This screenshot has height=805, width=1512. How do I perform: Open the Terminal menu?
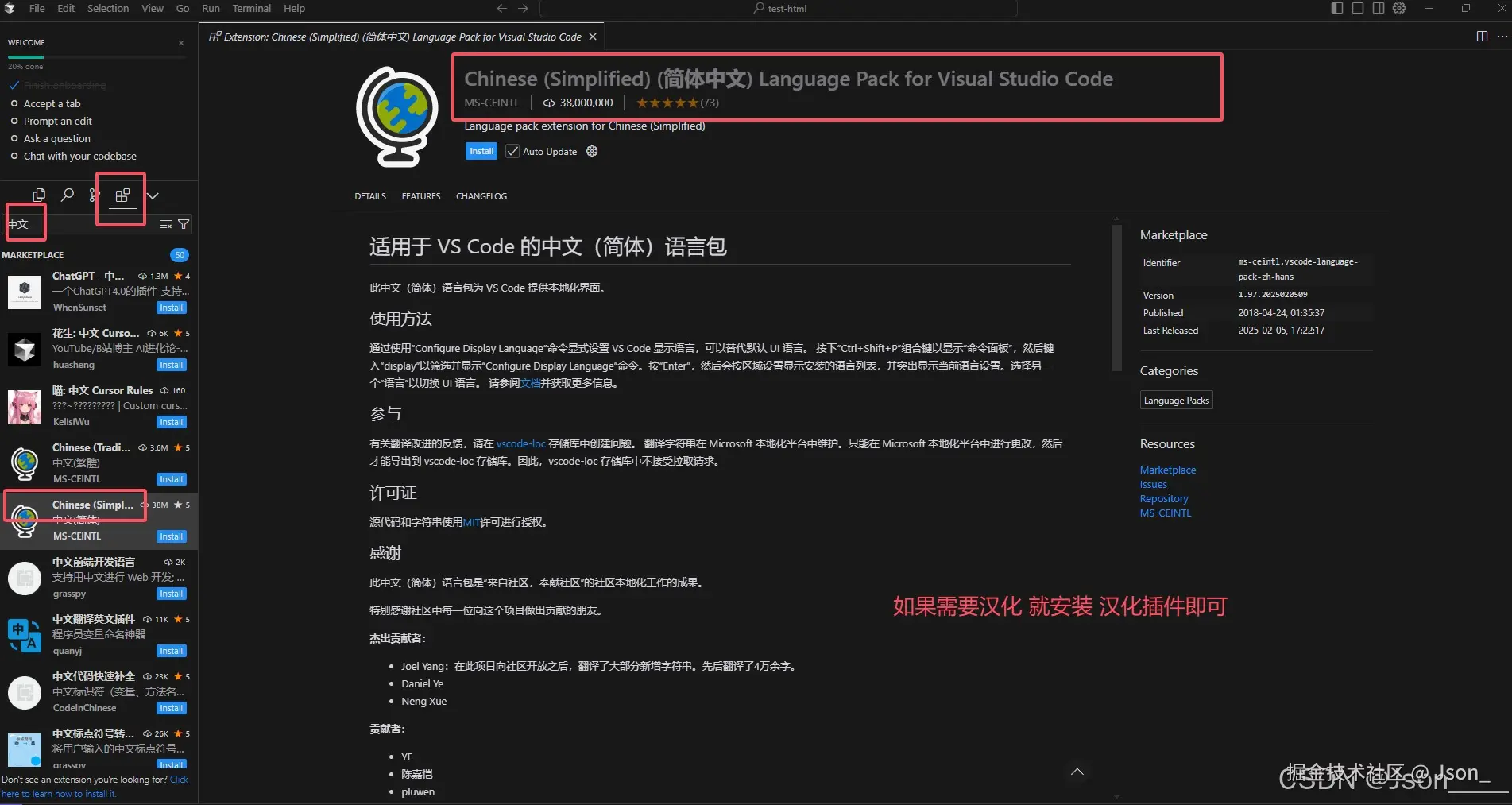coord(252,8)
